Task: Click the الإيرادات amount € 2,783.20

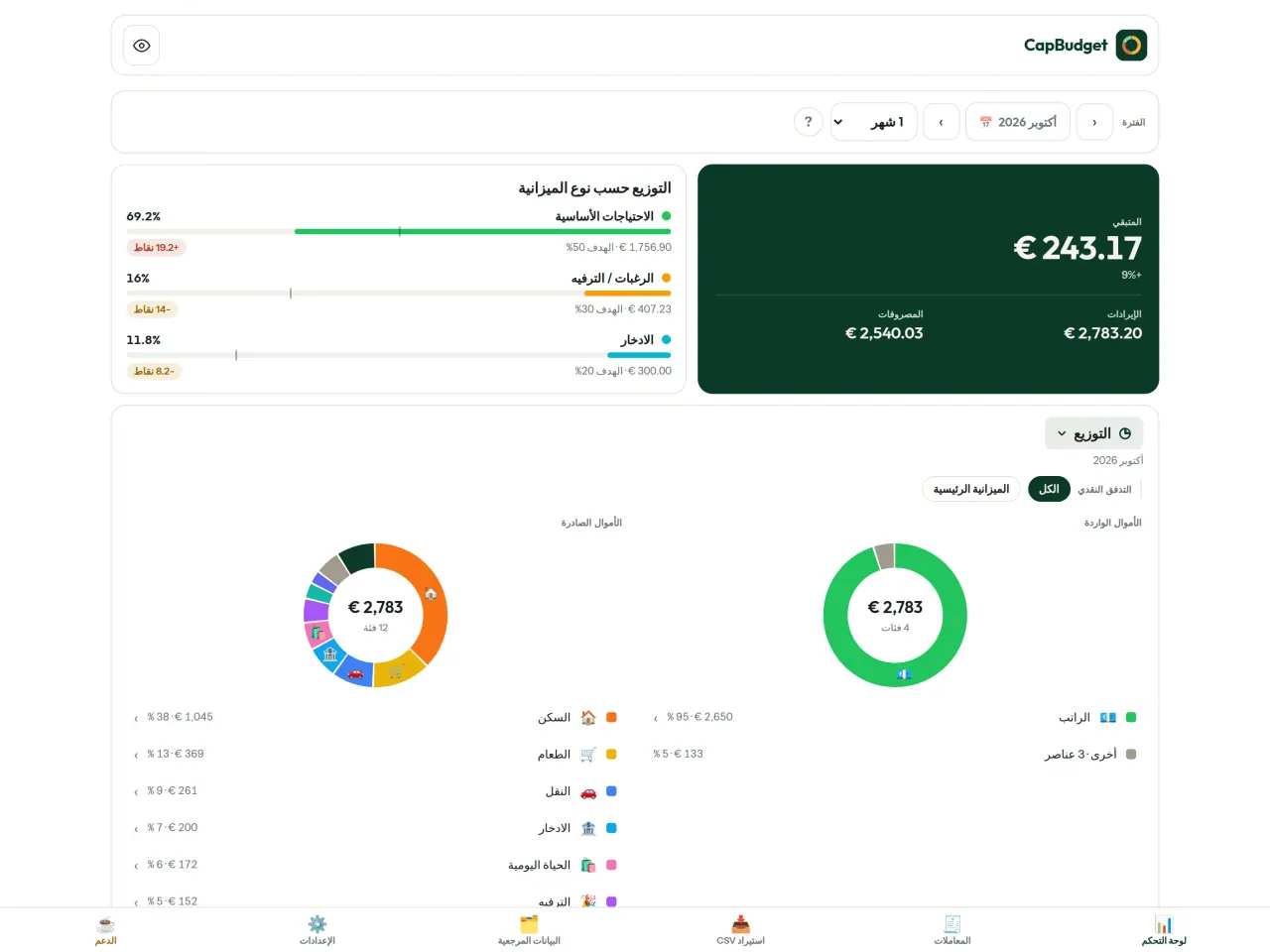Action: tap(1102, 333)
